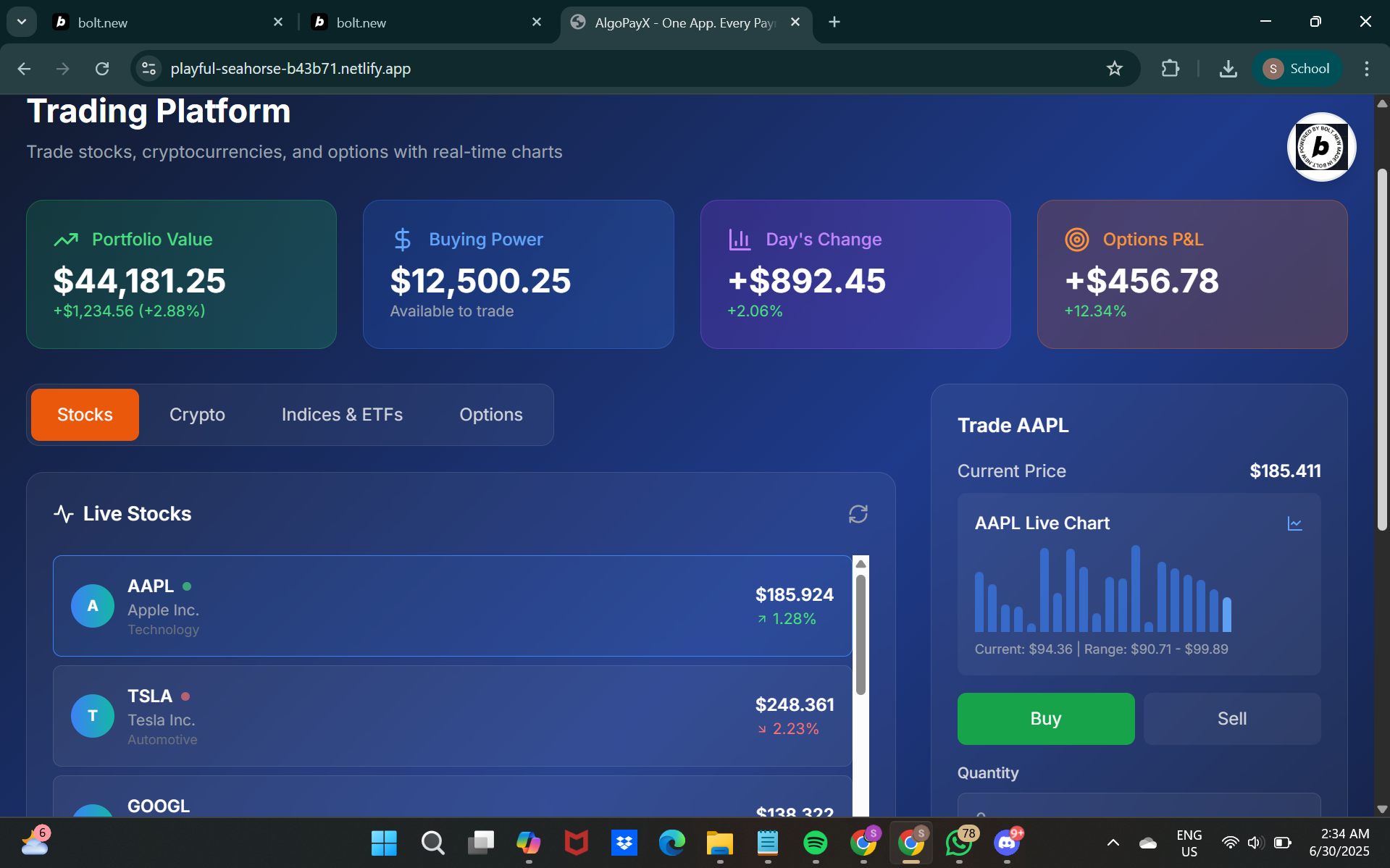Viewport: 1390px width, 868px height.
Task: Open the Windows Start menu
Action: pyautogui.click(x=384, y=843)
